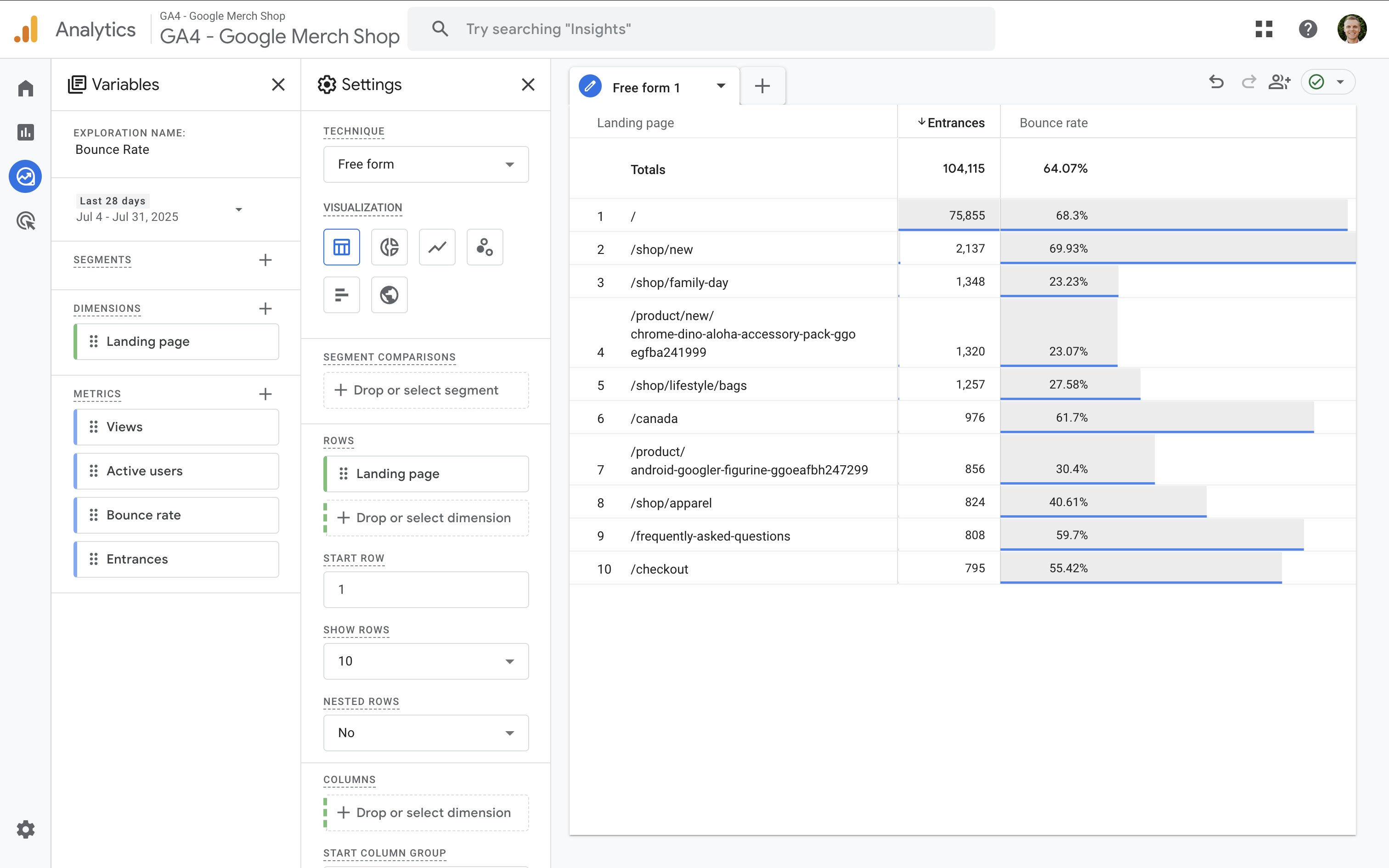Add a new segment with plus icon

(265, 260)
